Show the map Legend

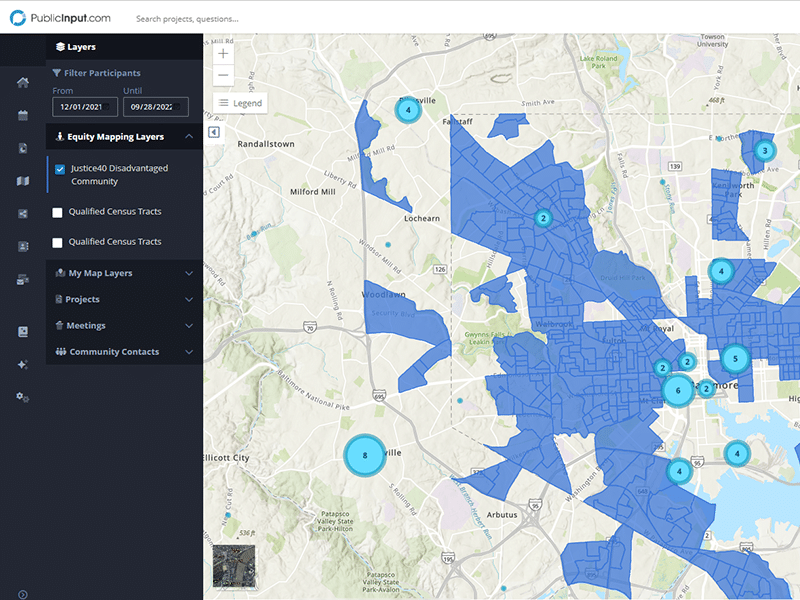pos(239,103)
